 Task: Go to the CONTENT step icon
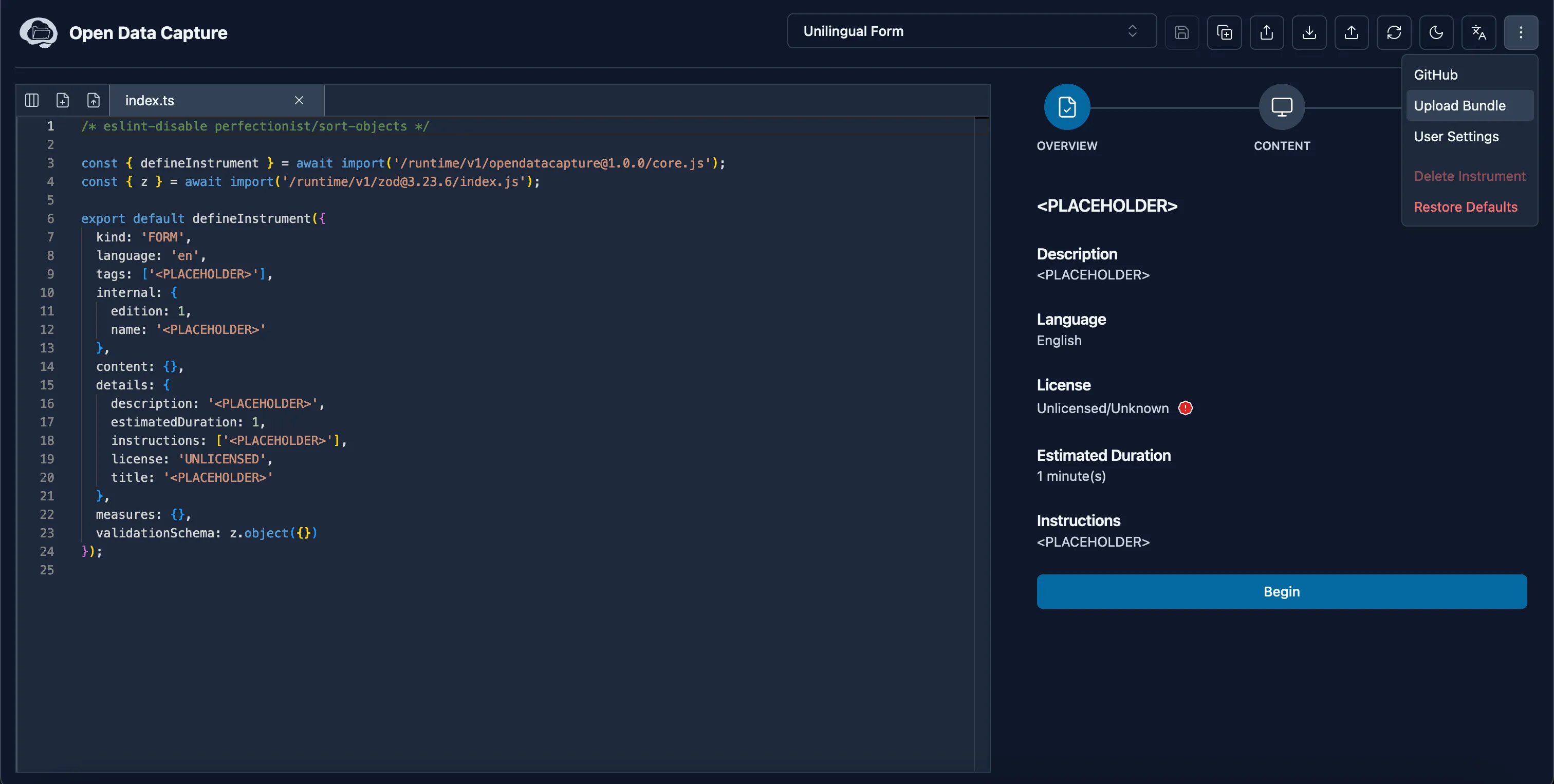1281,107
